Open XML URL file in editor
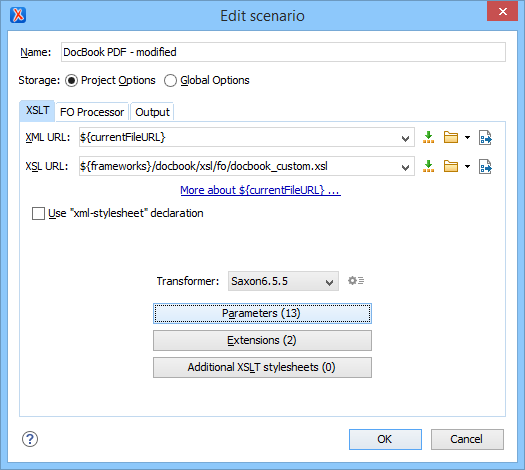 click(485, 137)
